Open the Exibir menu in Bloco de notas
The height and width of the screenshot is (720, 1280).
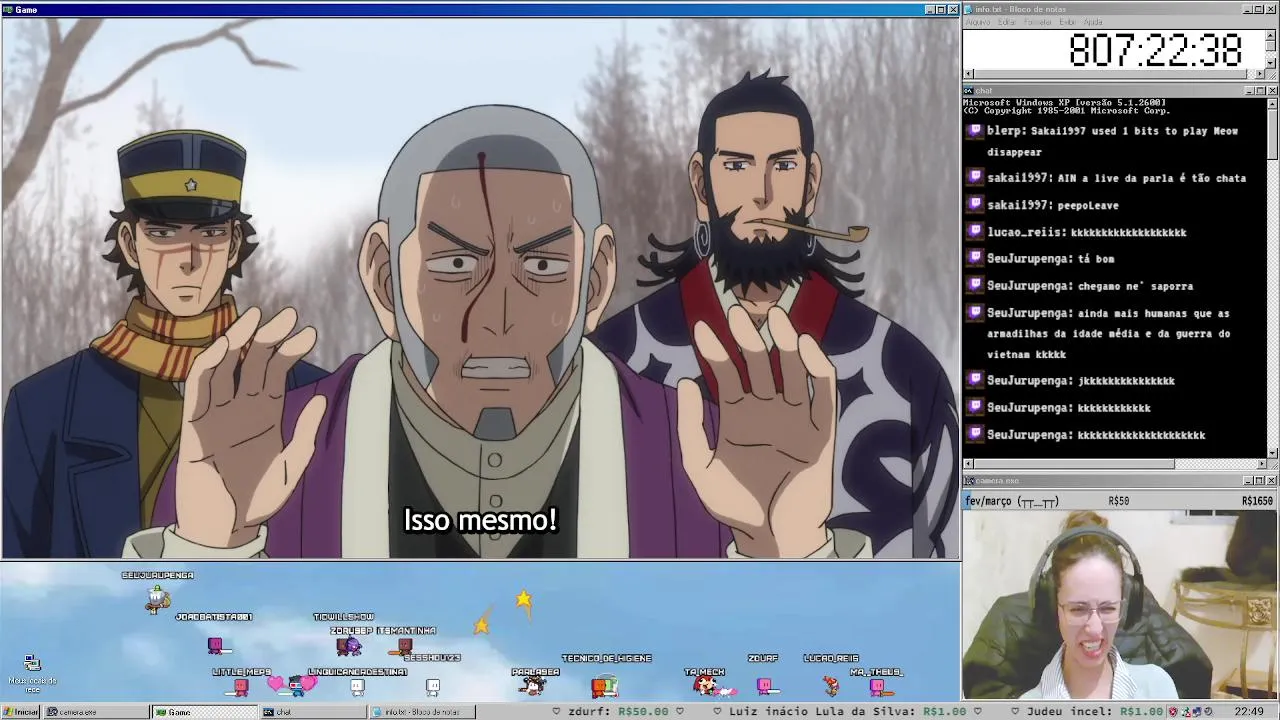[x=1068, y=22]
